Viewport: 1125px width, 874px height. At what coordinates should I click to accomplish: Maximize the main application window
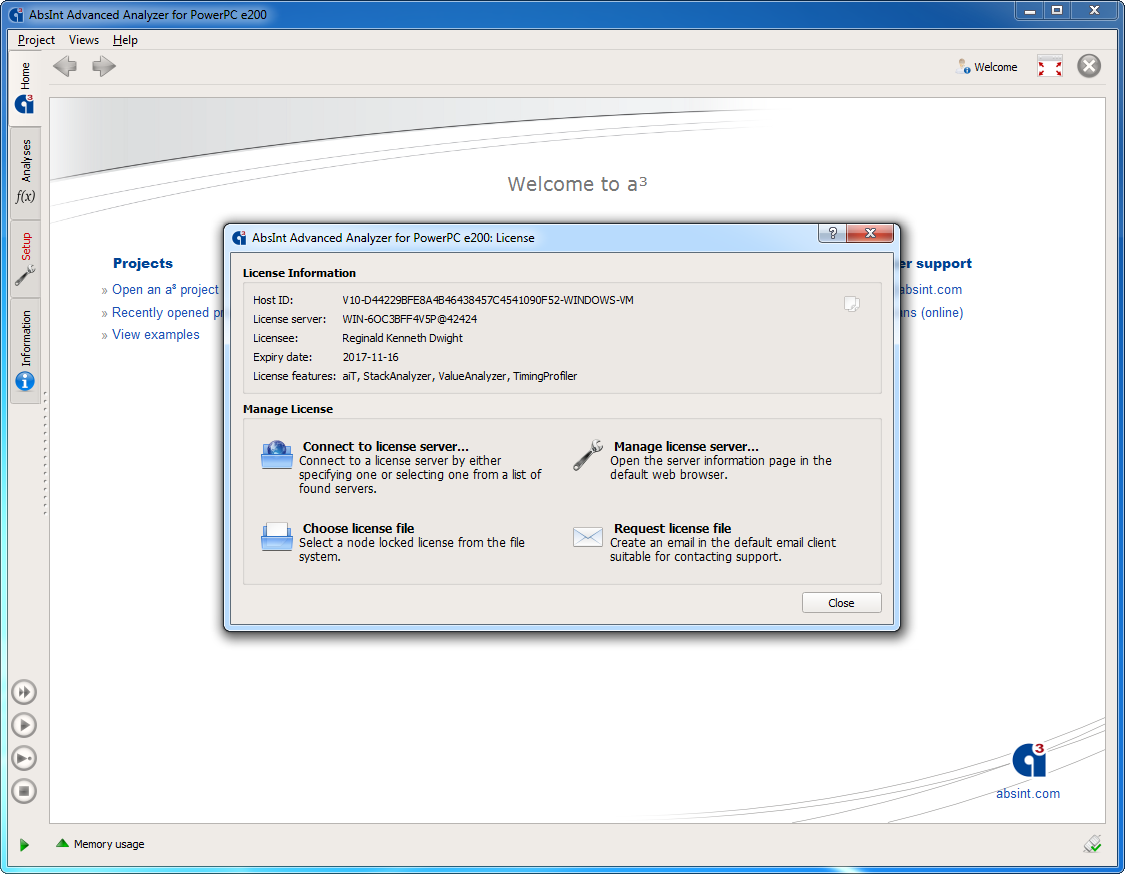(1057, 11)
